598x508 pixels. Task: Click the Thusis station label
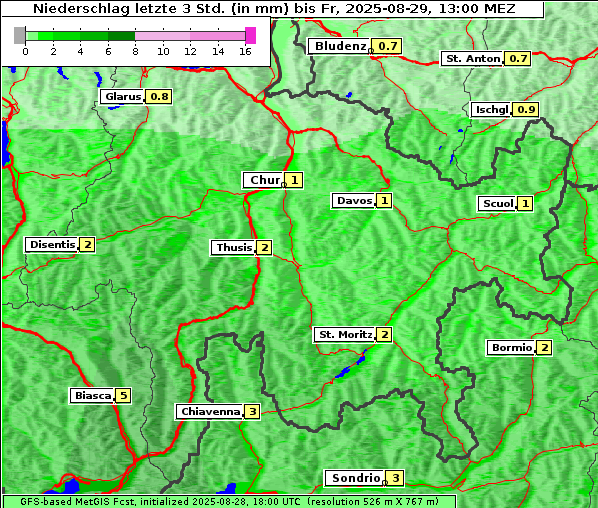(x=233, y=248)
